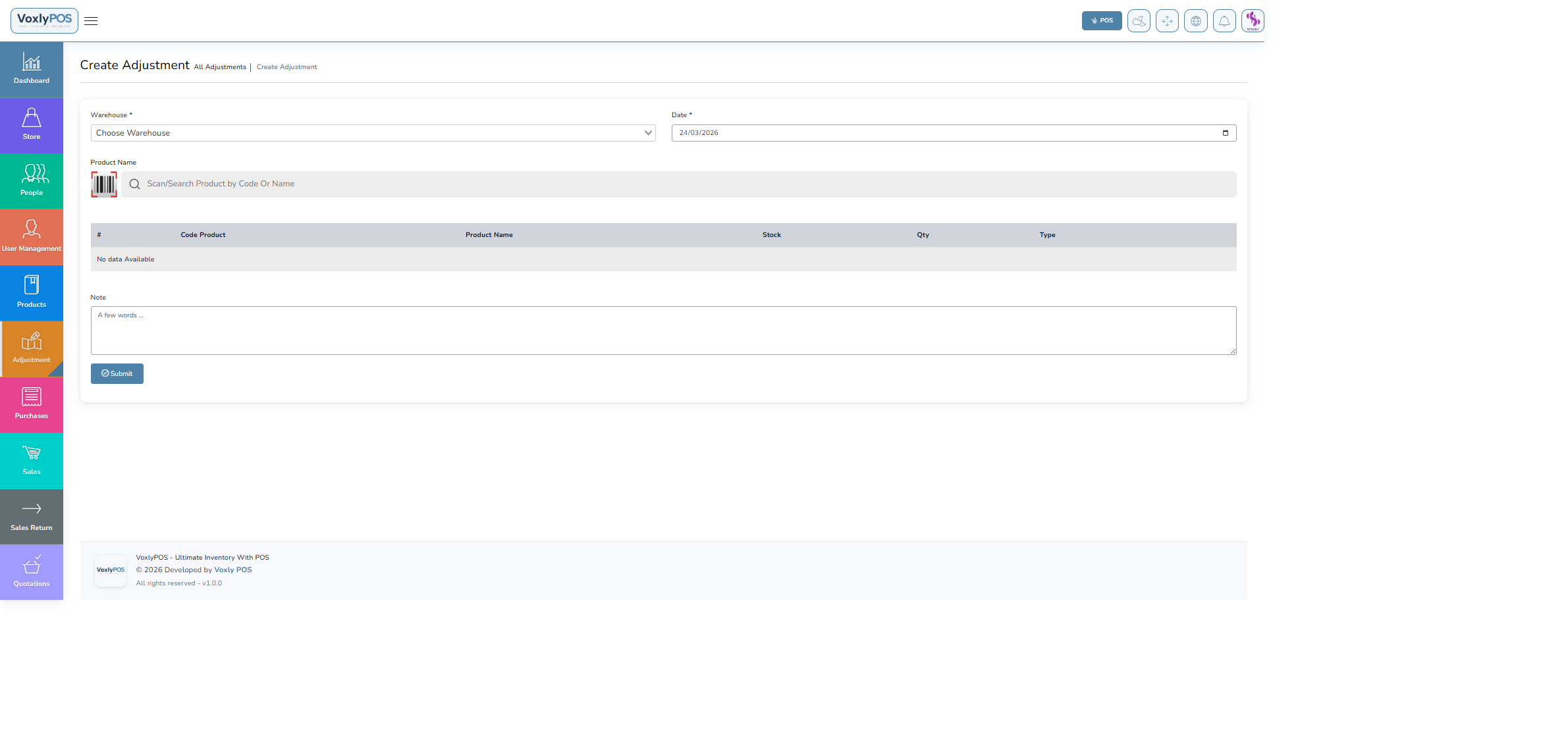
Task: Open the Sales section
Action: pos(31,460)
